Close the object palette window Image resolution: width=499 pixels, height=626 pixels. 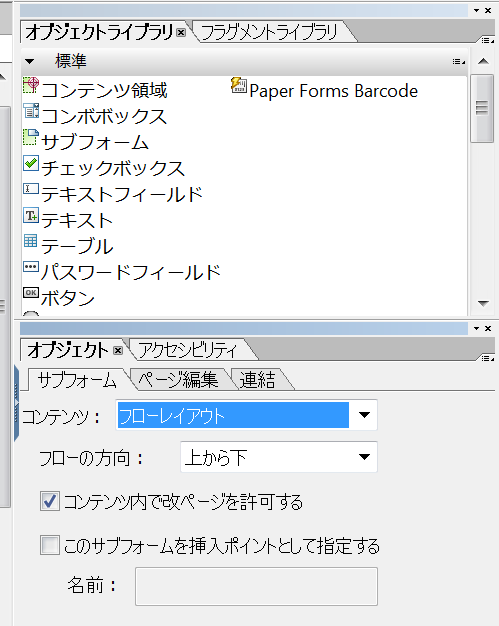488,328
